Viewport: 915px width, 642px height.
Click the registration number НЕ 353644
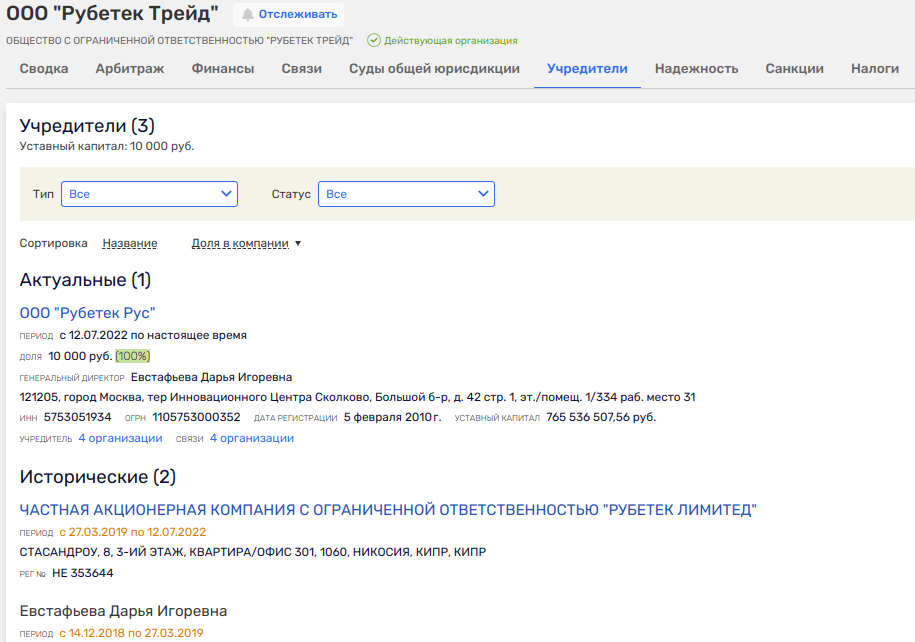83,573
